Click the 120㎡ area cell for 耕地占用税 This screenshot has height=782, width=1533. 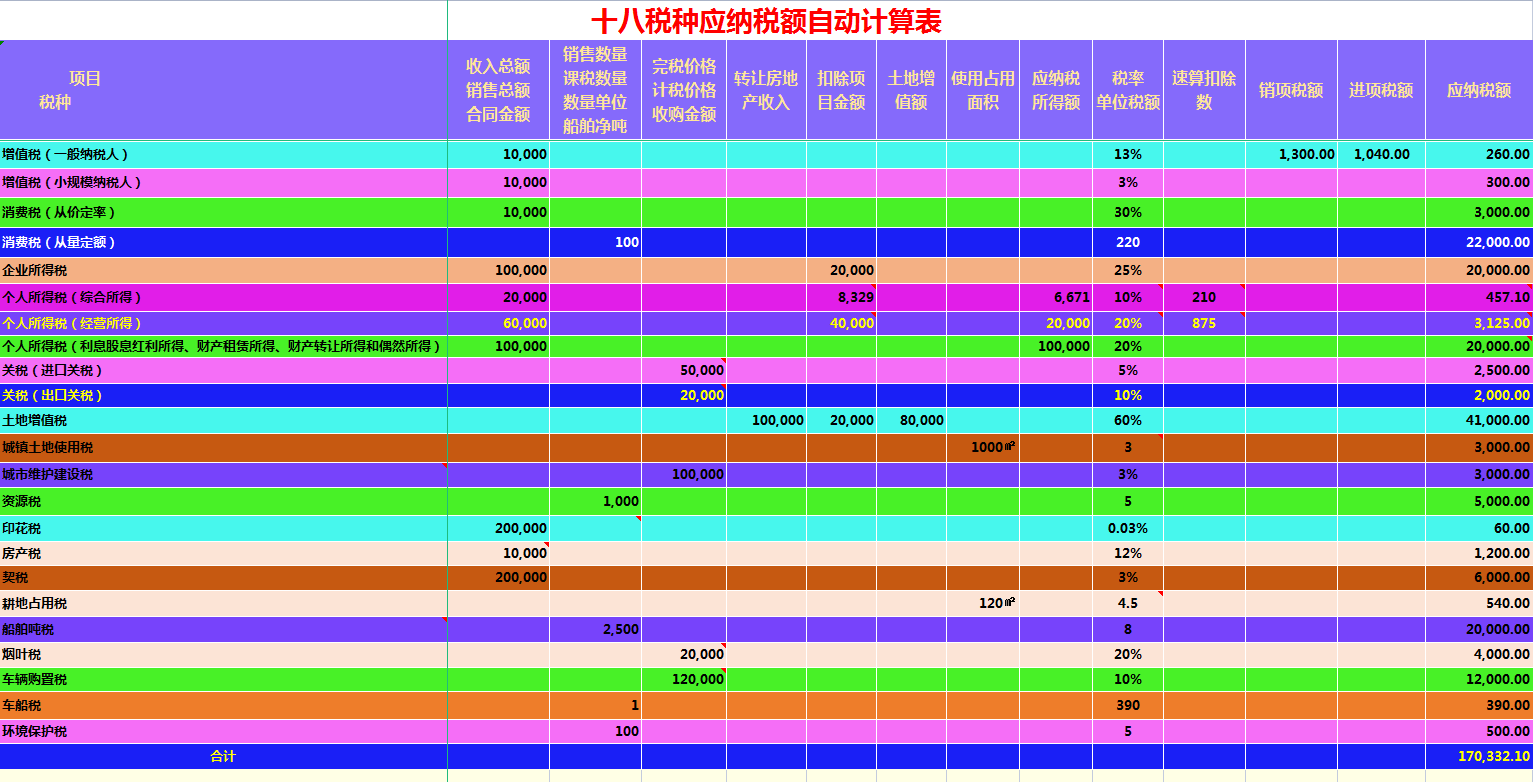pos(985,602)
